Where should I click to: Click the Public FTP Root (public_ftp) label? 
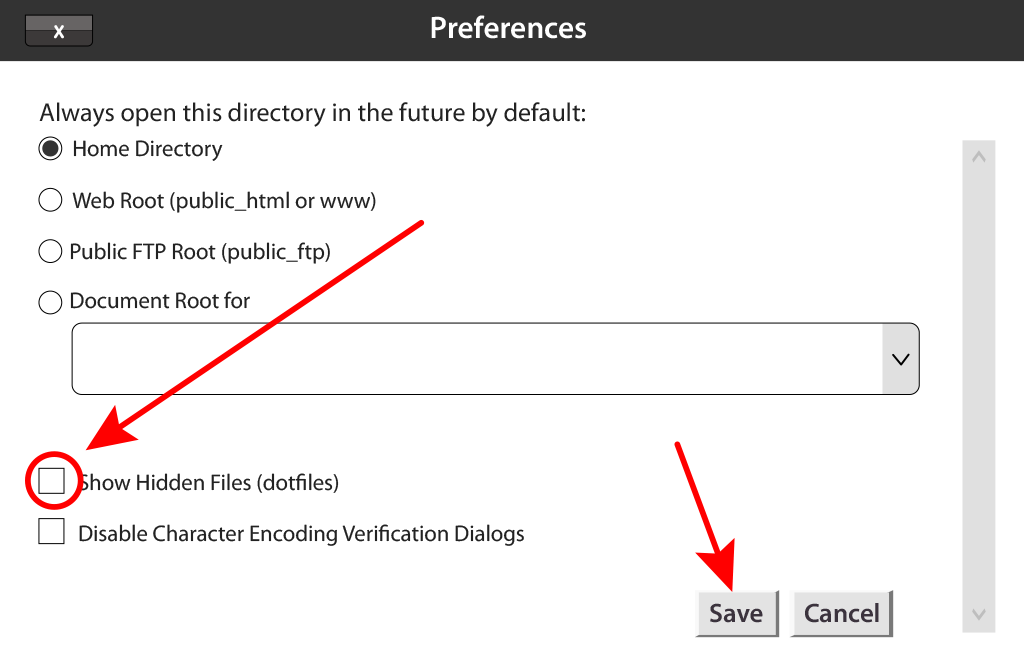(200, 251)
